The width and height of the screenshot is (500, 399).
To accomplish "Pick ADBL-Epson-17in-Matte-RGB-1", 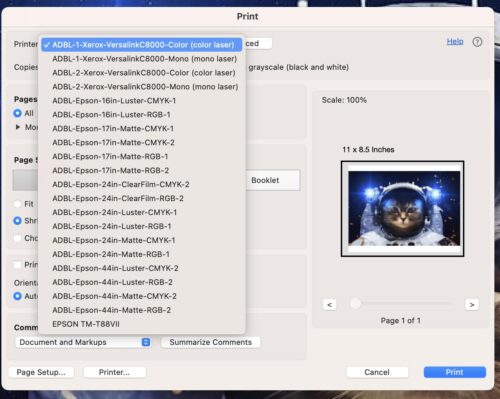I will [142, 157].
